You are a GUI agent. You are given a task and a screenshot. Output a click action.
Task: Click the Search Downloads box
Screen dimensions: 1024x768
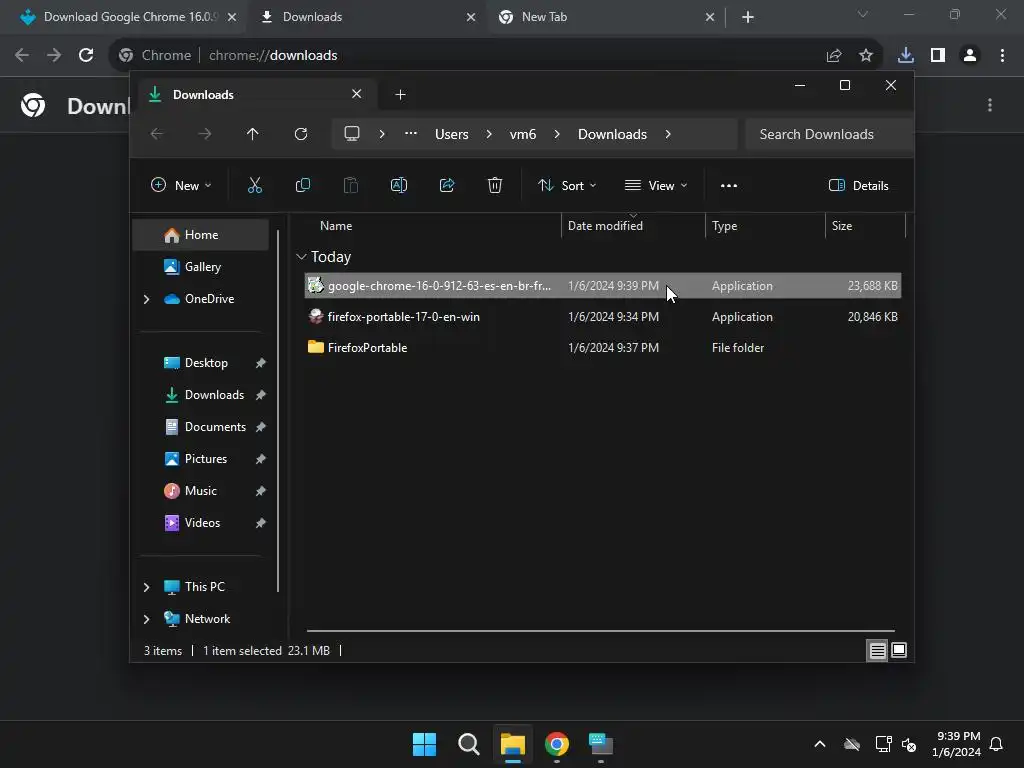coord(828,134)
